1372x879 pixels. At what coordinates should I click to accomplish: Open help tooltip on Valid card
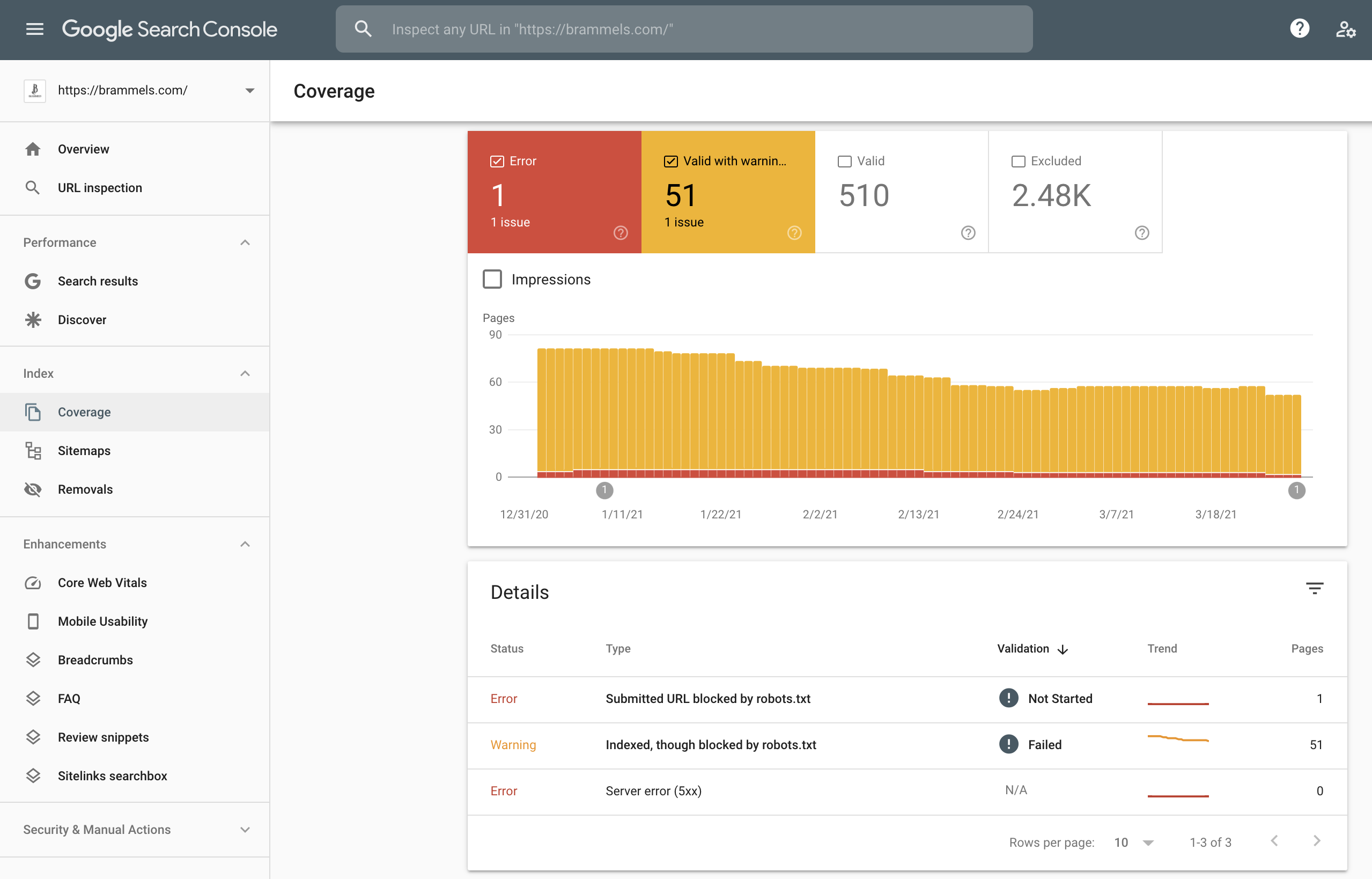968,233
